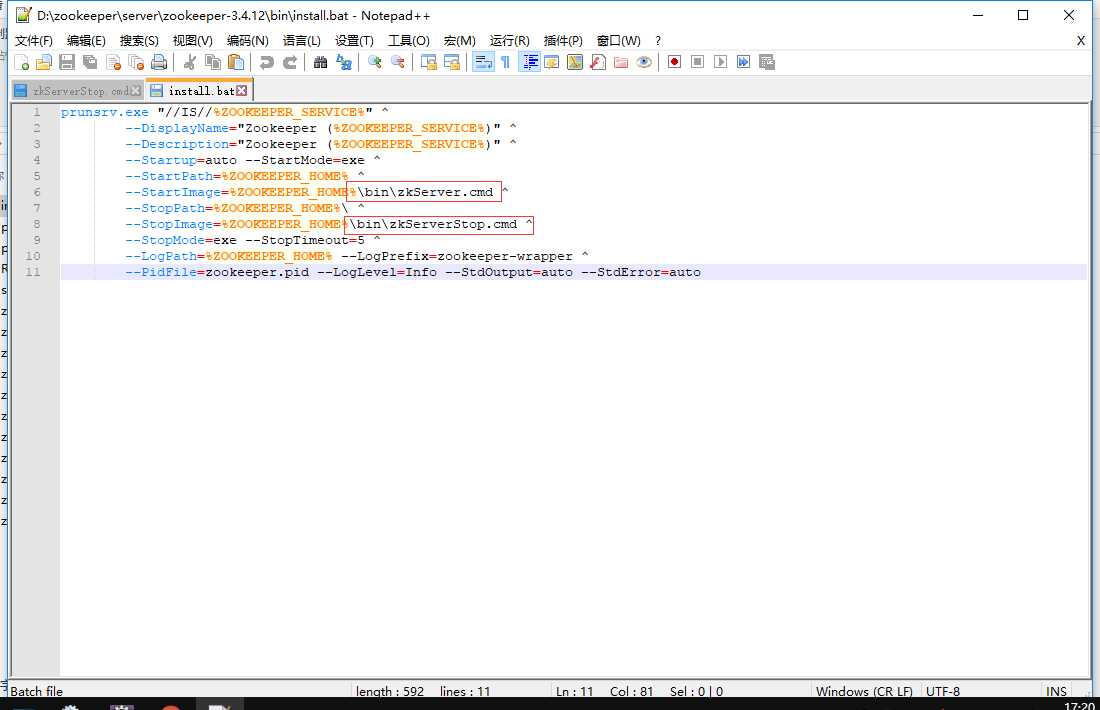Viewport: 1100px width, 710px height.
Task: Close the install.bat tab with its red X
Action: pyautogui.click(x=242, y=91)
